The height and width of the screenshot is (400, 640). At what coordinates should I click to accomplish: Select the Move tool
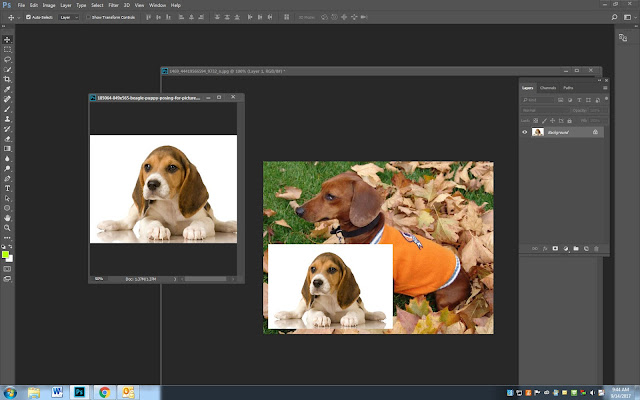tap(8, 38)
